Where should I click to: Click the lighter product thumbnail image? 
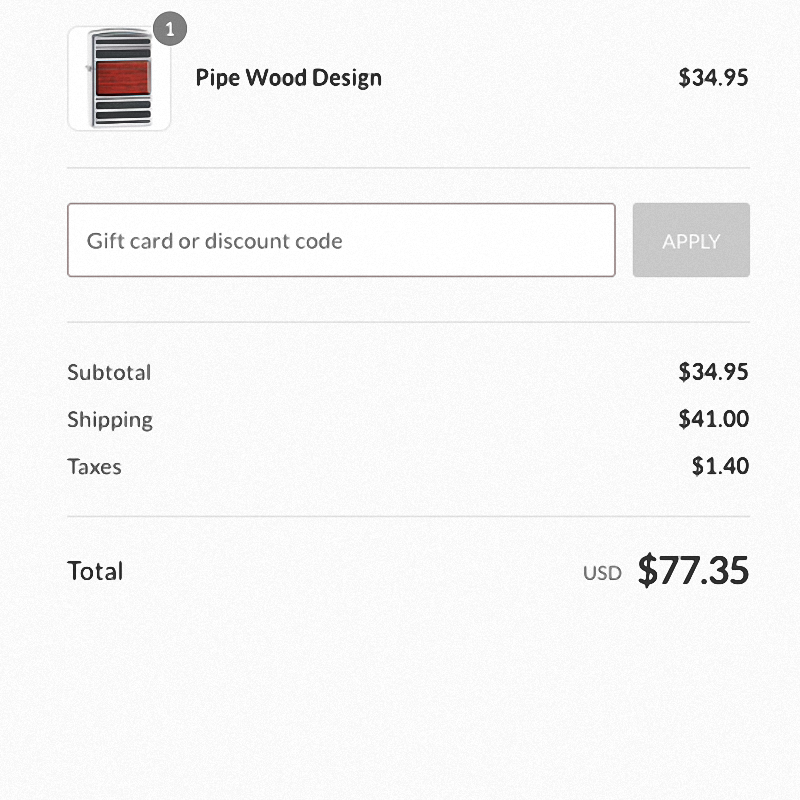[x=119, y=78]
